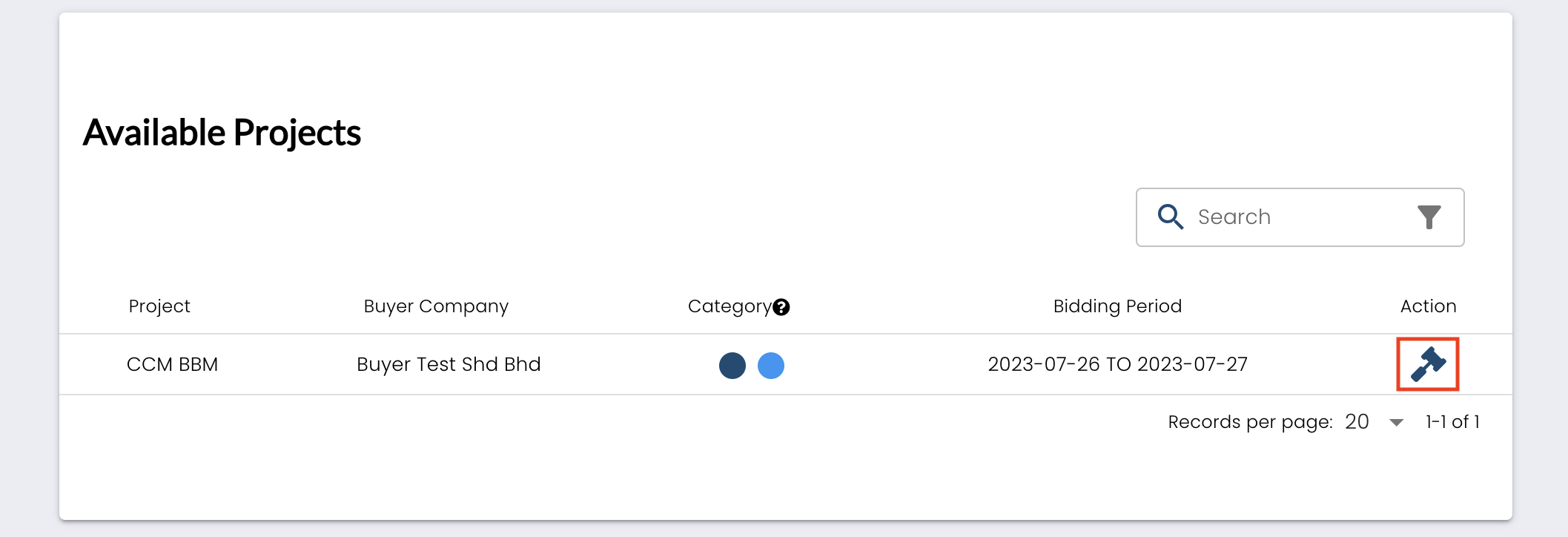
Task: Focus the Search text field
Action: [1297, 217]
